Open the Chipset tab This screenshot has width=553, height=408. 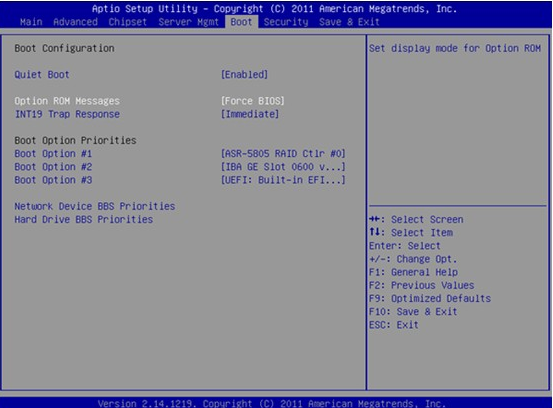click(127, 22)
